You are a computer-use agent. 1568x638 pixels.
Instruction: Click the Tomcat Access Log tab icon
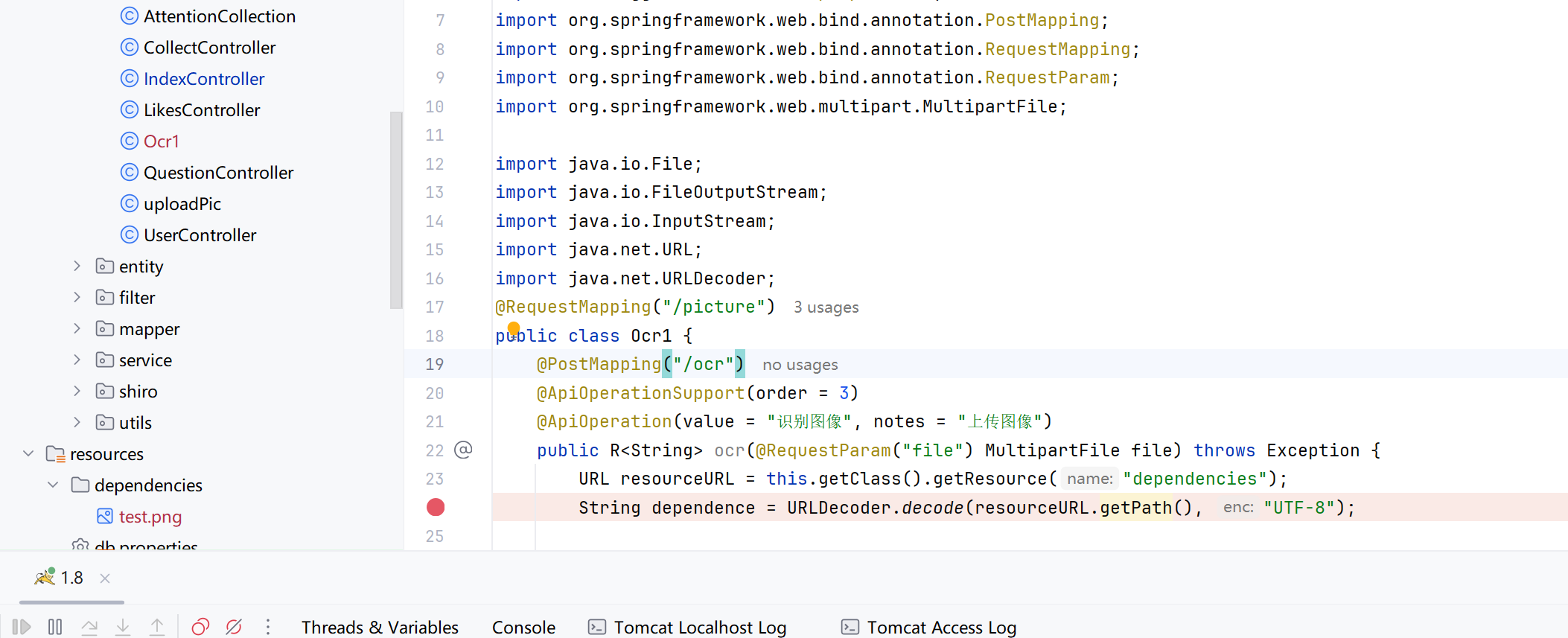(850, 627)
